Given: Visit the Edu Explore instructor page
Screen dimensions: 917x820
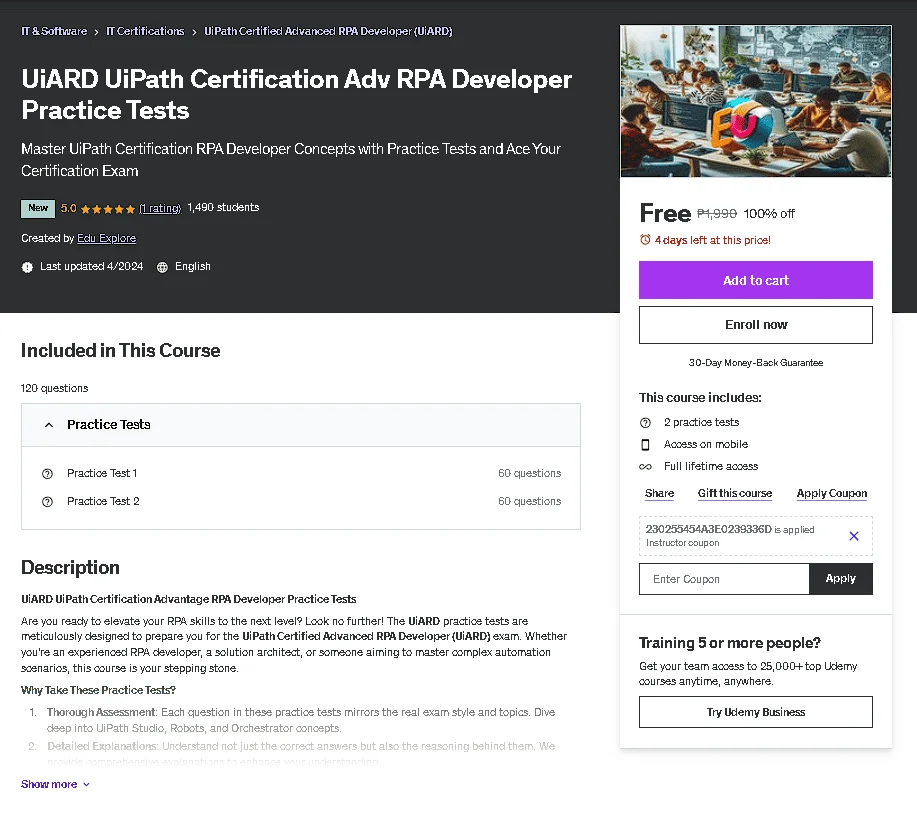Looking at the screenshot, I should click(x=106, y=238).
